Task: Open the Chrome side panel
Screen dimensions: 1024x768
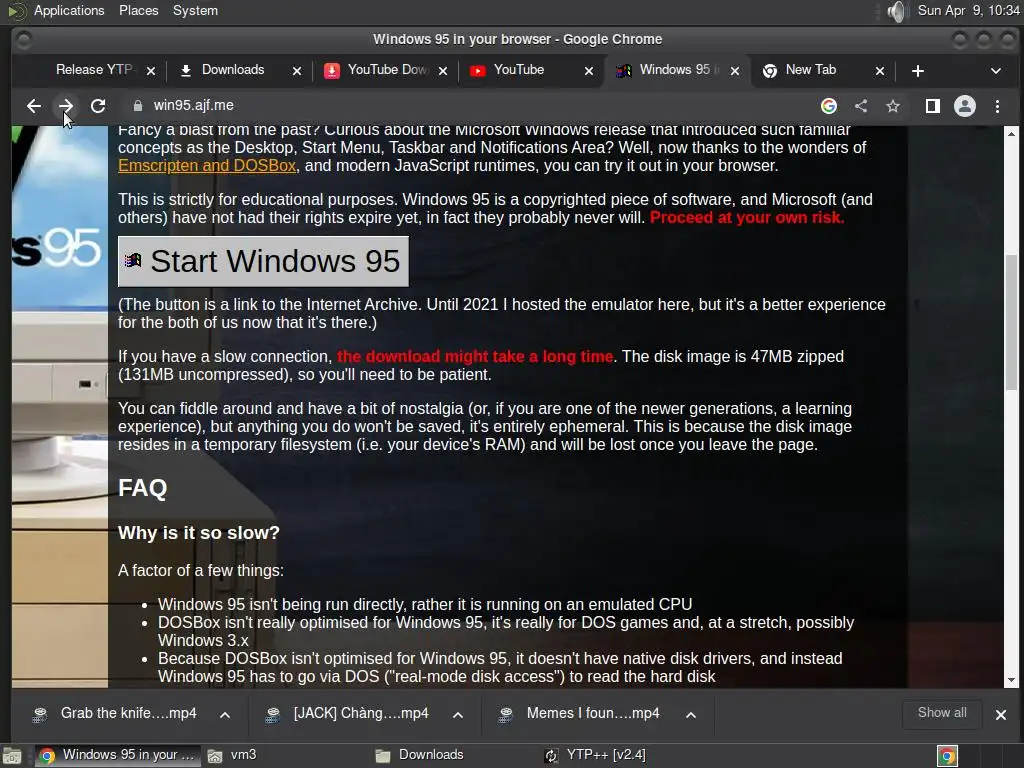Action: (933, 106)
